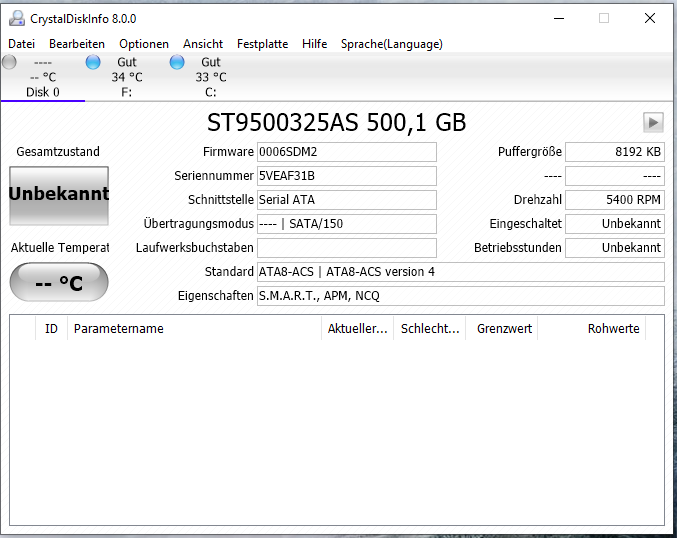
Task: Click the Schnittstelle field Serial ATA
Action: click(347, 200)
